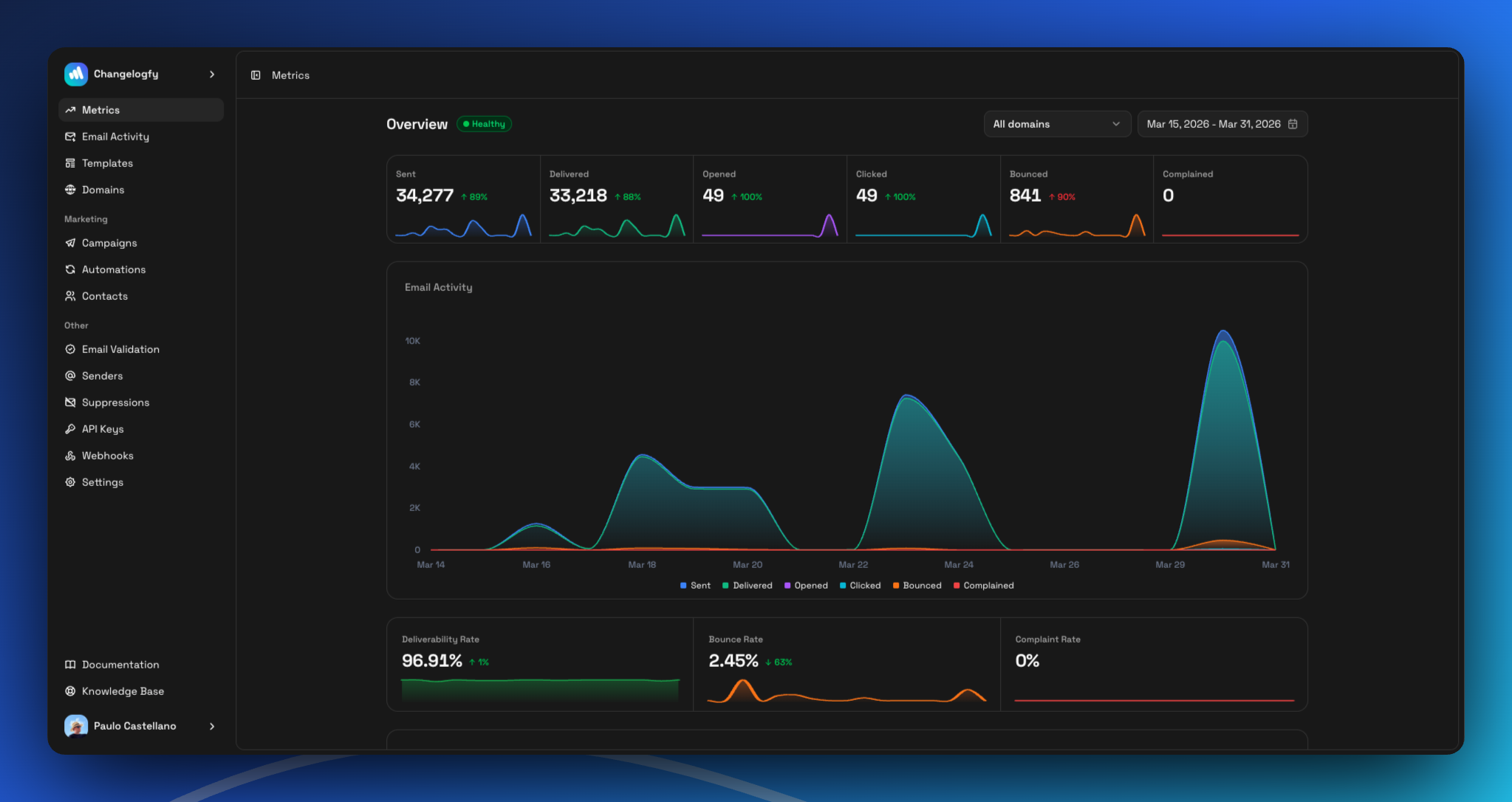The width and height of the screenshot is (1512, 802).
Task: Open Email Activity via its envelope icon
Action: click(x=70, y=137)
